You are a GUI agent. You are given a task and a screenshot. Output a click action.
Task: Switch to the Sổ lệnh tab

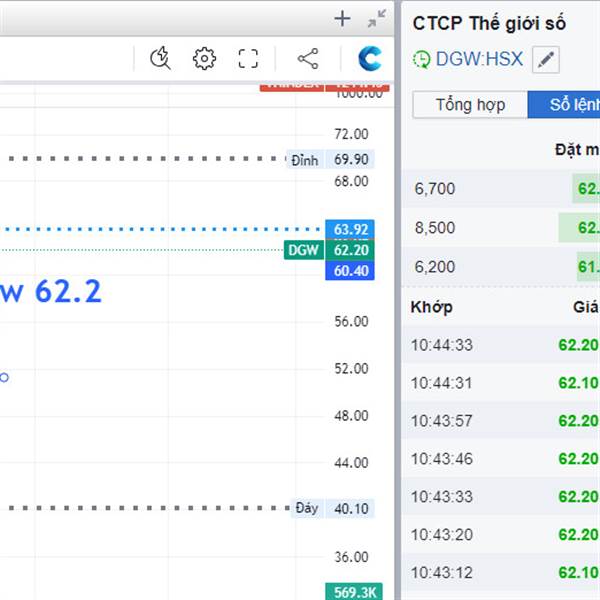point(564,104)
